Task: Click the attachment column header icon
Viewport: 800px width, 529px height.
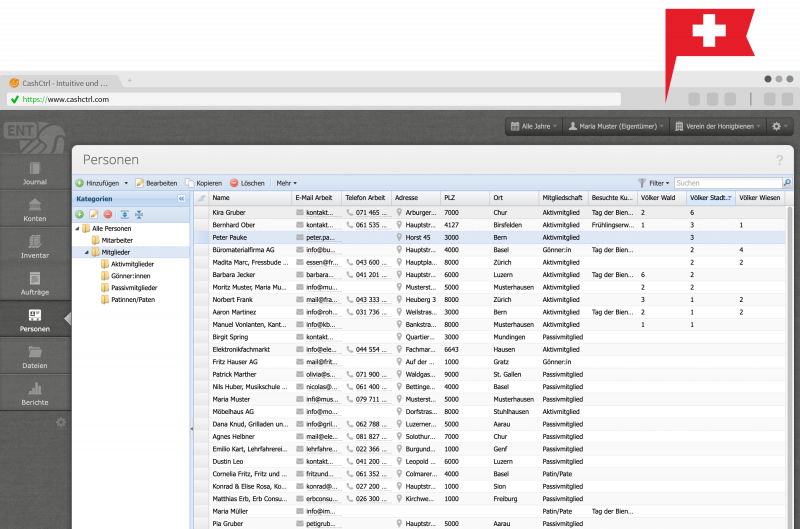Action: (x=202, y=198)
